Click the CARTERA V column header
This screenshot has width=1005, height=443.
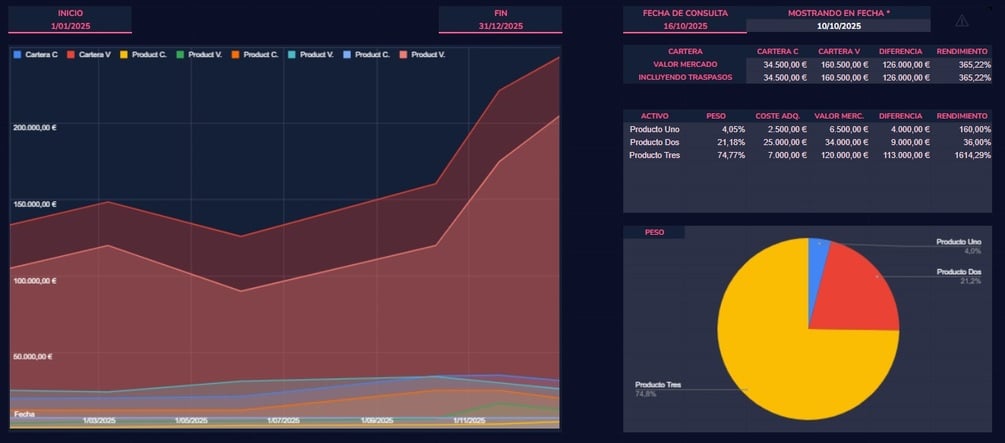click(840, 51)
